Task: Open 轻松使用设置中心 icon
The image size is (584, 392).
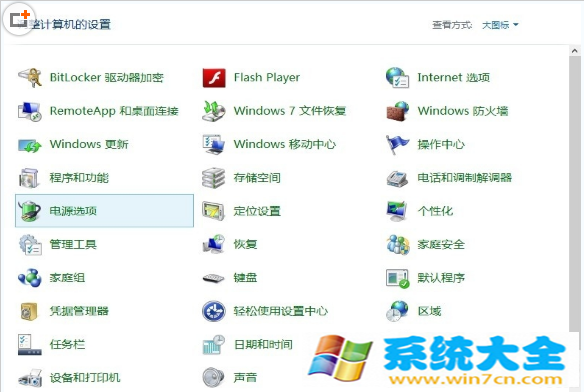Action: coord(214,311)
